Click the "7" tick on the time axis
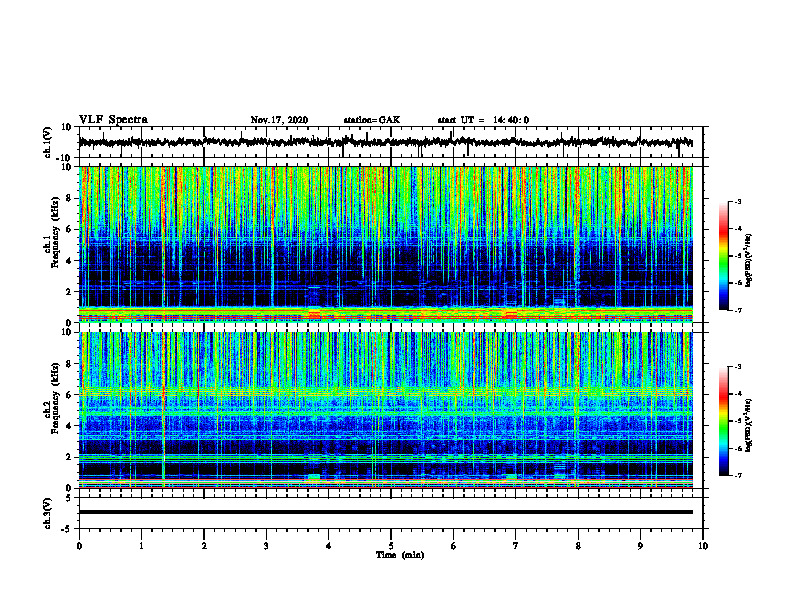This screenshot has width=792, height=612. click(516, 546)
